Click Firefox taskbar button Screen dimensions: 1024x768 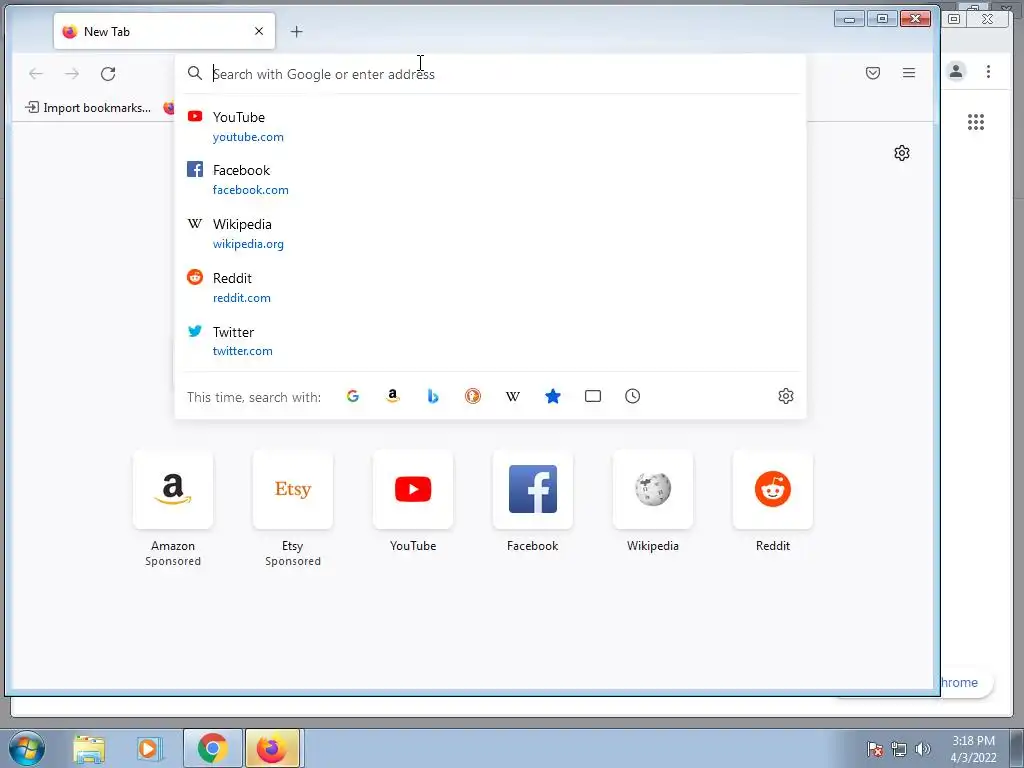tap(272, 748)
